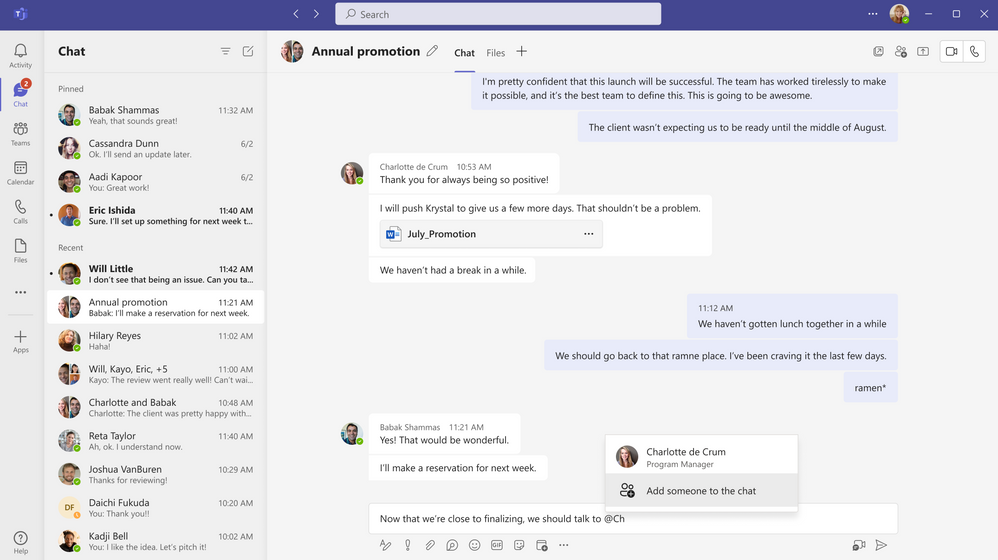Screen dimensions: 998x560
Task: Open the July_Promotion Word document
Action: 441,234
